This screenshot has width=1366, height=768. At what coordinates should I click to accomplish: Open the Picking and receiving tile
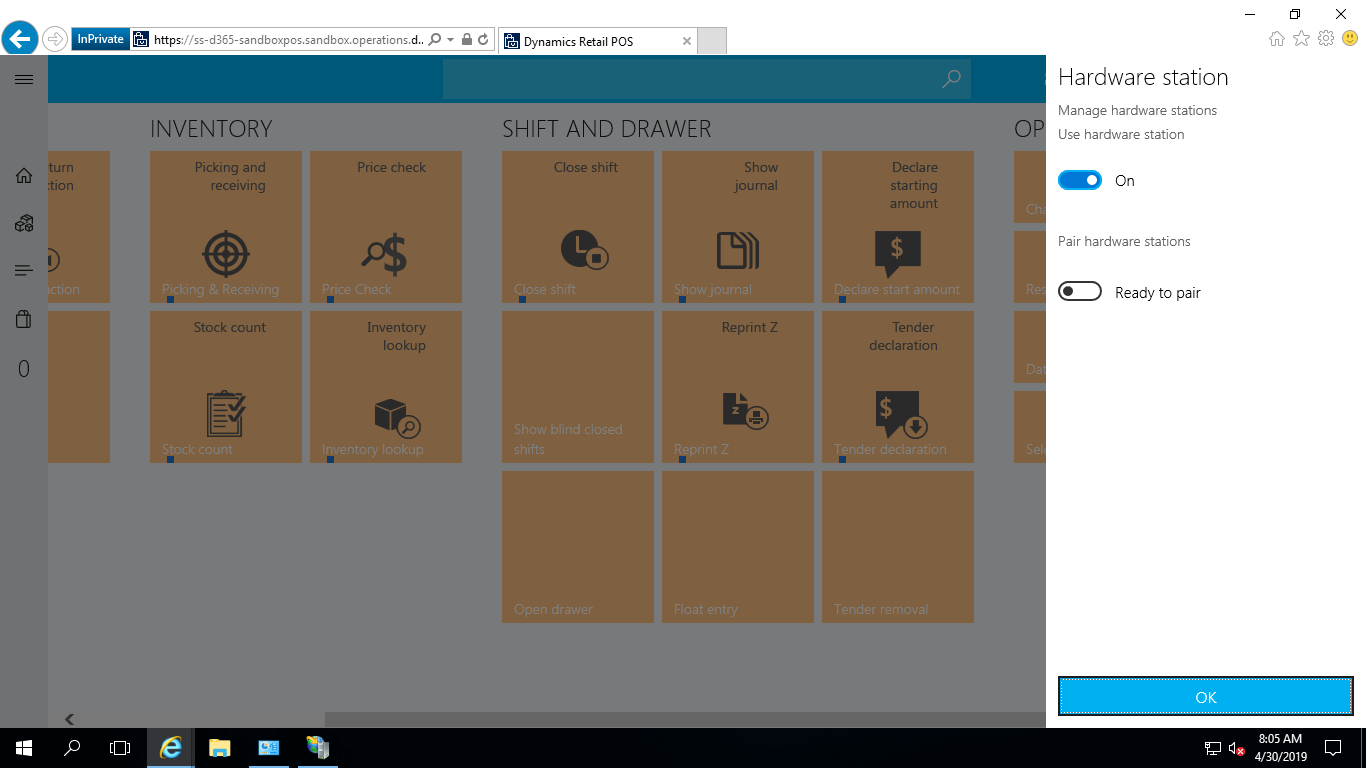click(226, 227)
